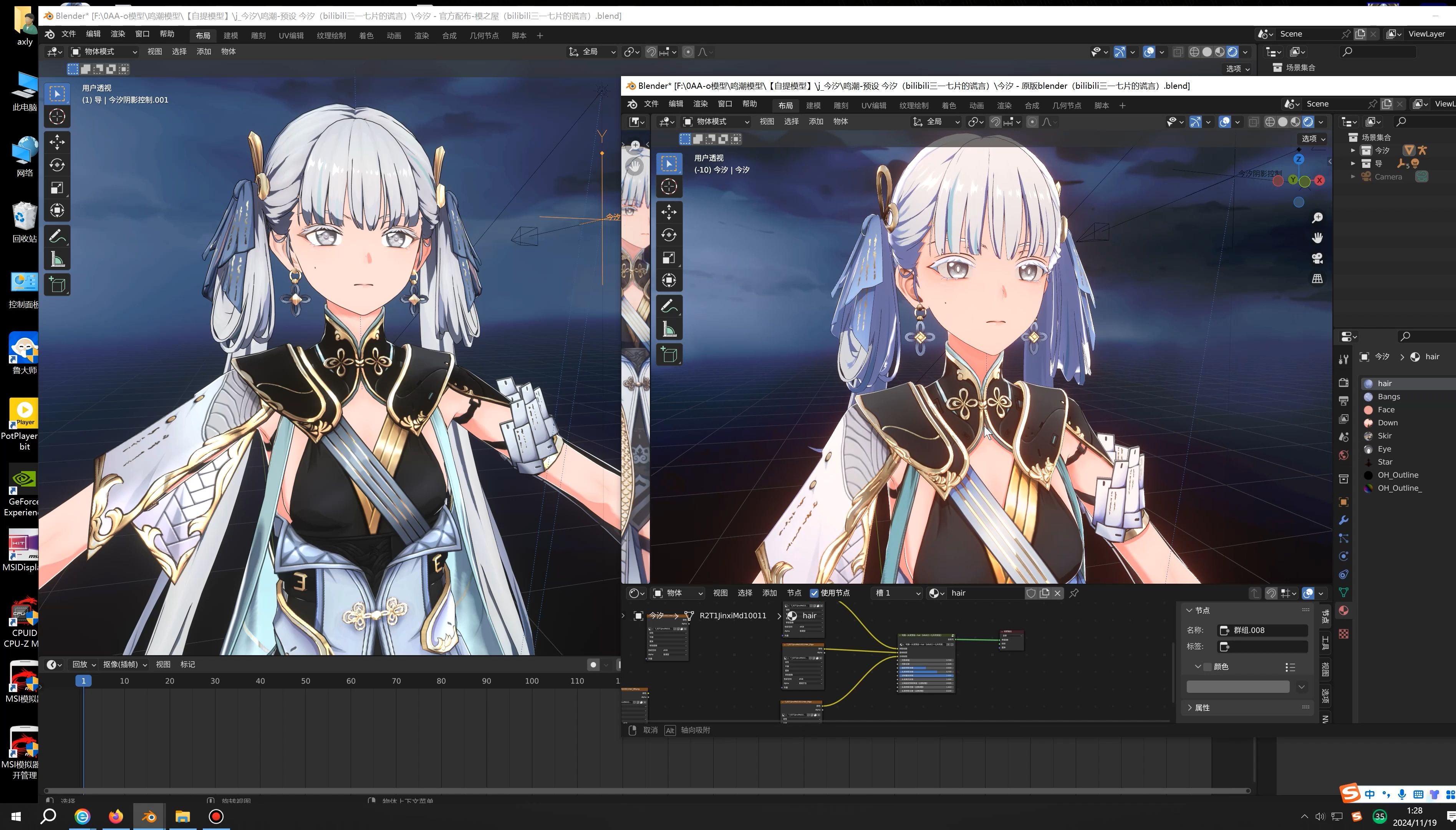This screenshot has width=1456, height=830.
Task: Toggle the 颜色 checkbox in node panel
Action: pyautogui.click(x=1207, y=667)
